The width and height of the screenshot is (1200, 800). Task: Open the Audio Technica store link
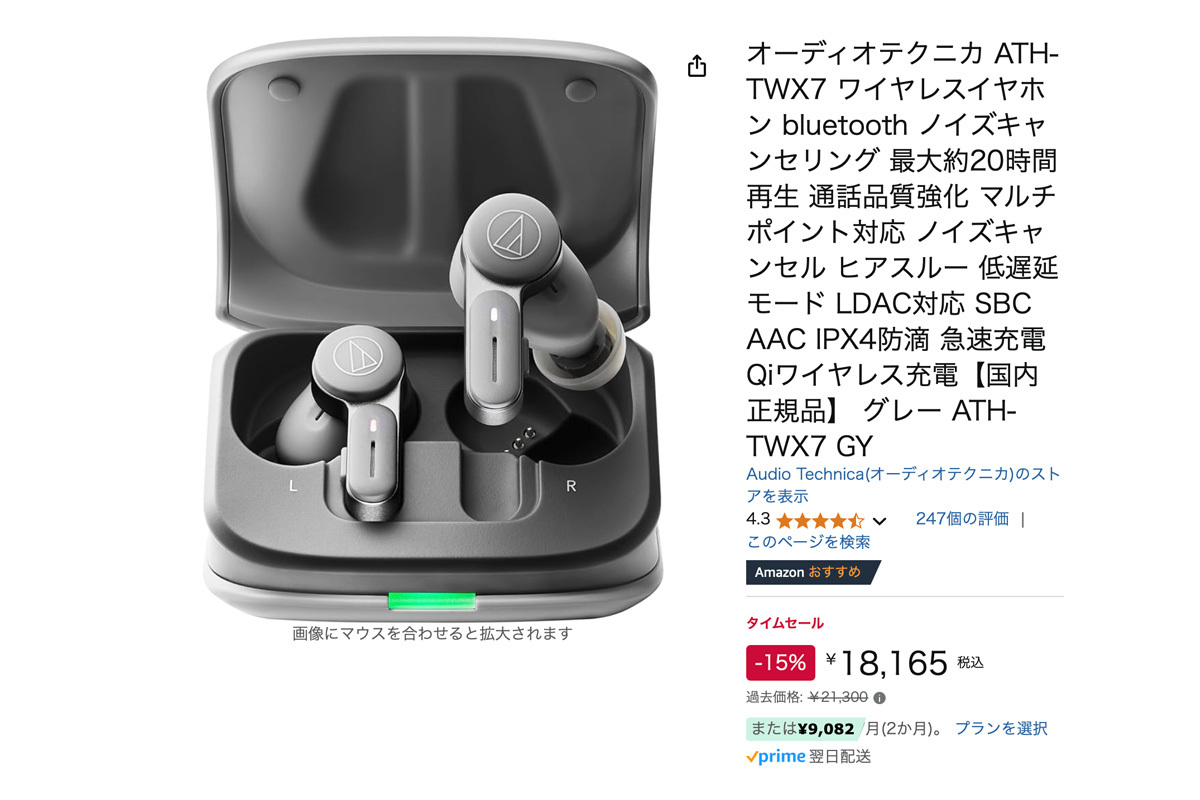point(903,485)
